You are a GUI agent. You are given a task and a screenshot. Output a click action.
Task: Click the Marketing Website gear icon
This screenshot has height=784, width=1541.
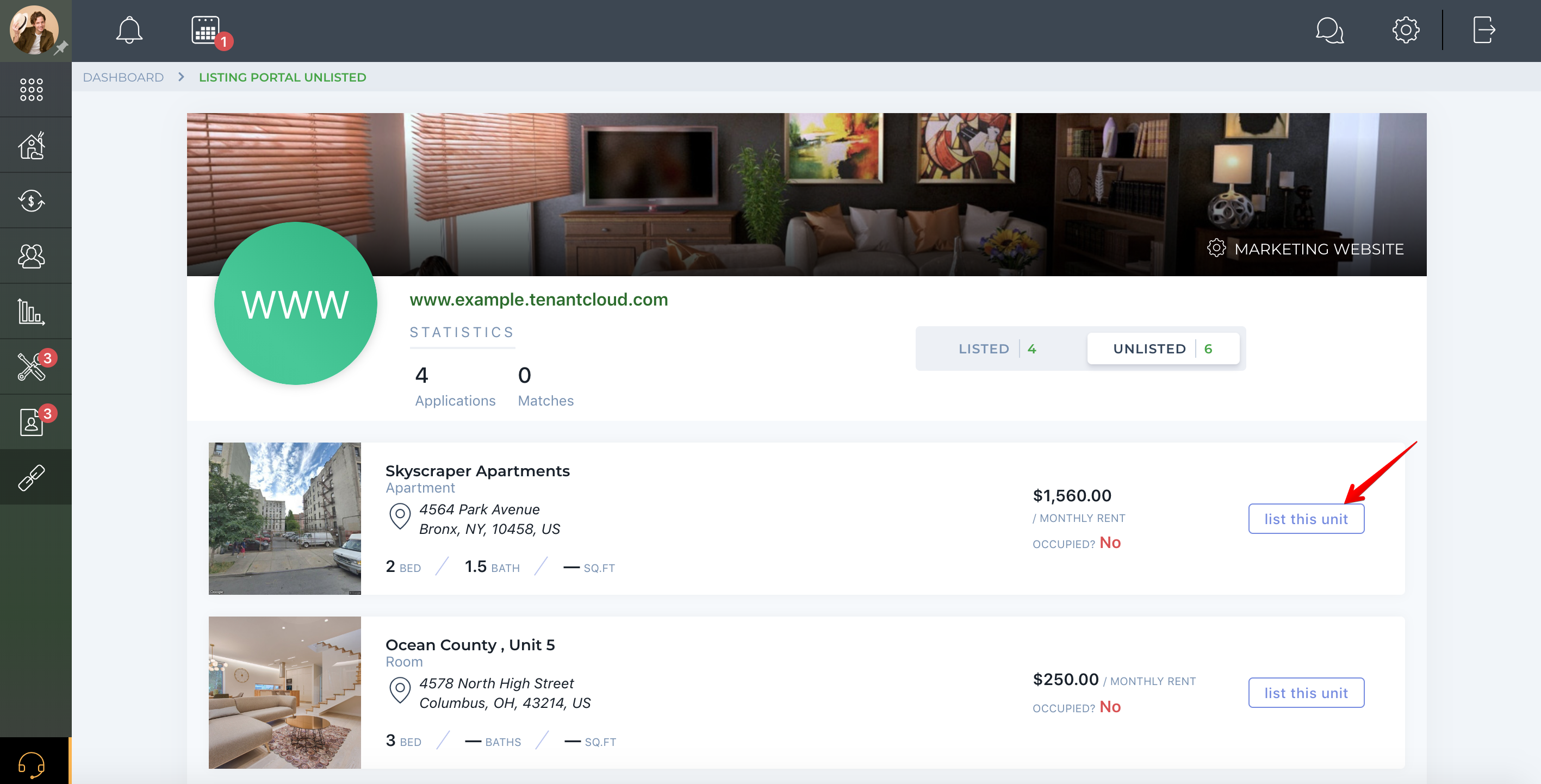[1216, 247]
